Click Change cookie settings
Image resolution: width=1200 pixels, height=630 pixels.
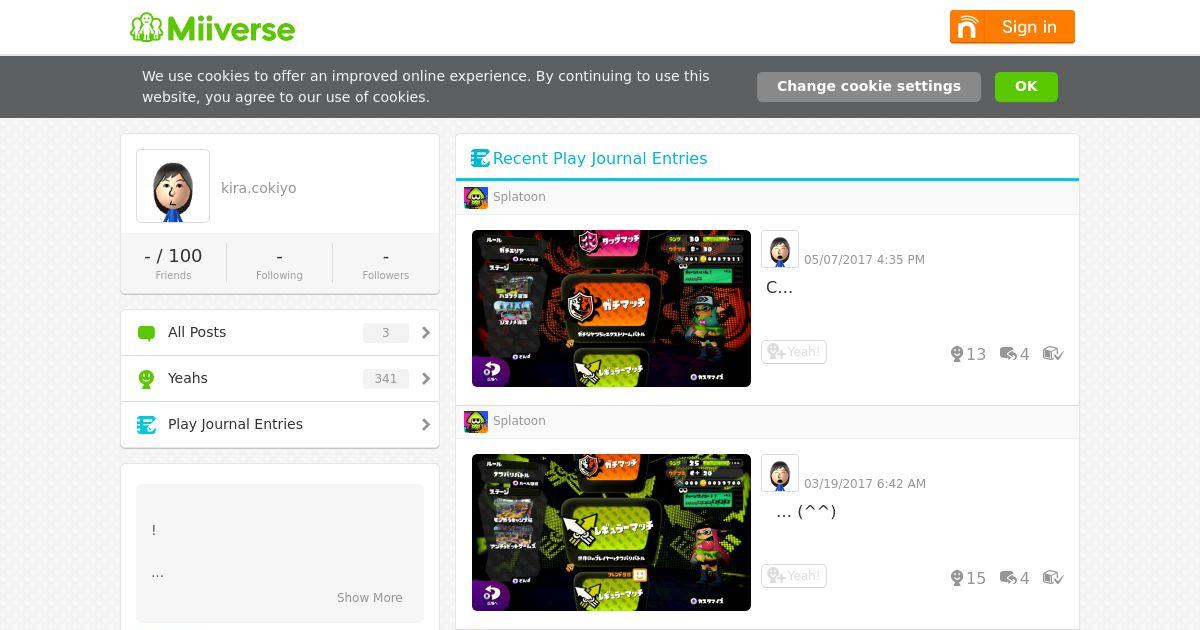pyautogui.click(x=868, y=87)
